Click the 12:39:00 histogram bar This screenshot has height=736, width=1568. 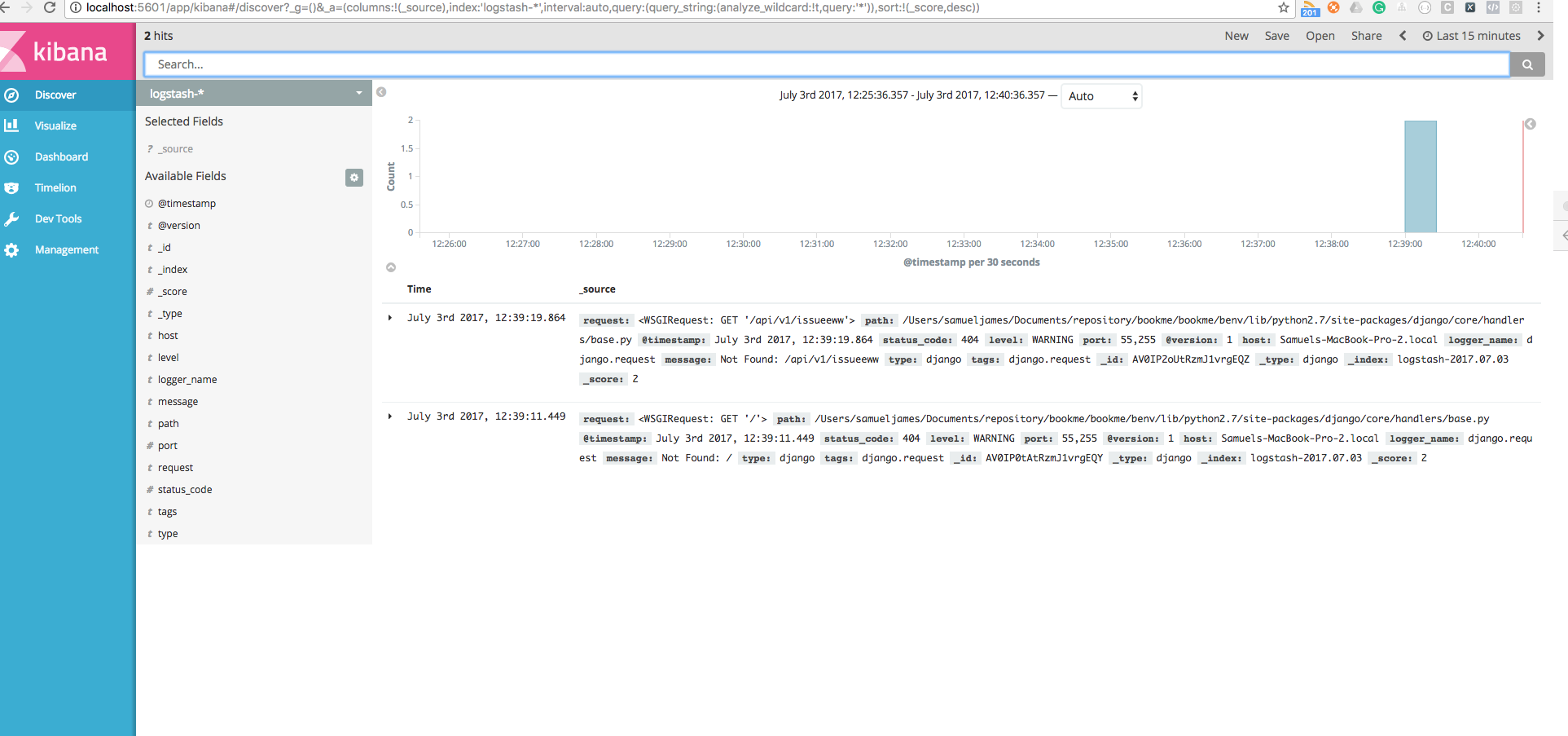click(x=1421, y=177)
